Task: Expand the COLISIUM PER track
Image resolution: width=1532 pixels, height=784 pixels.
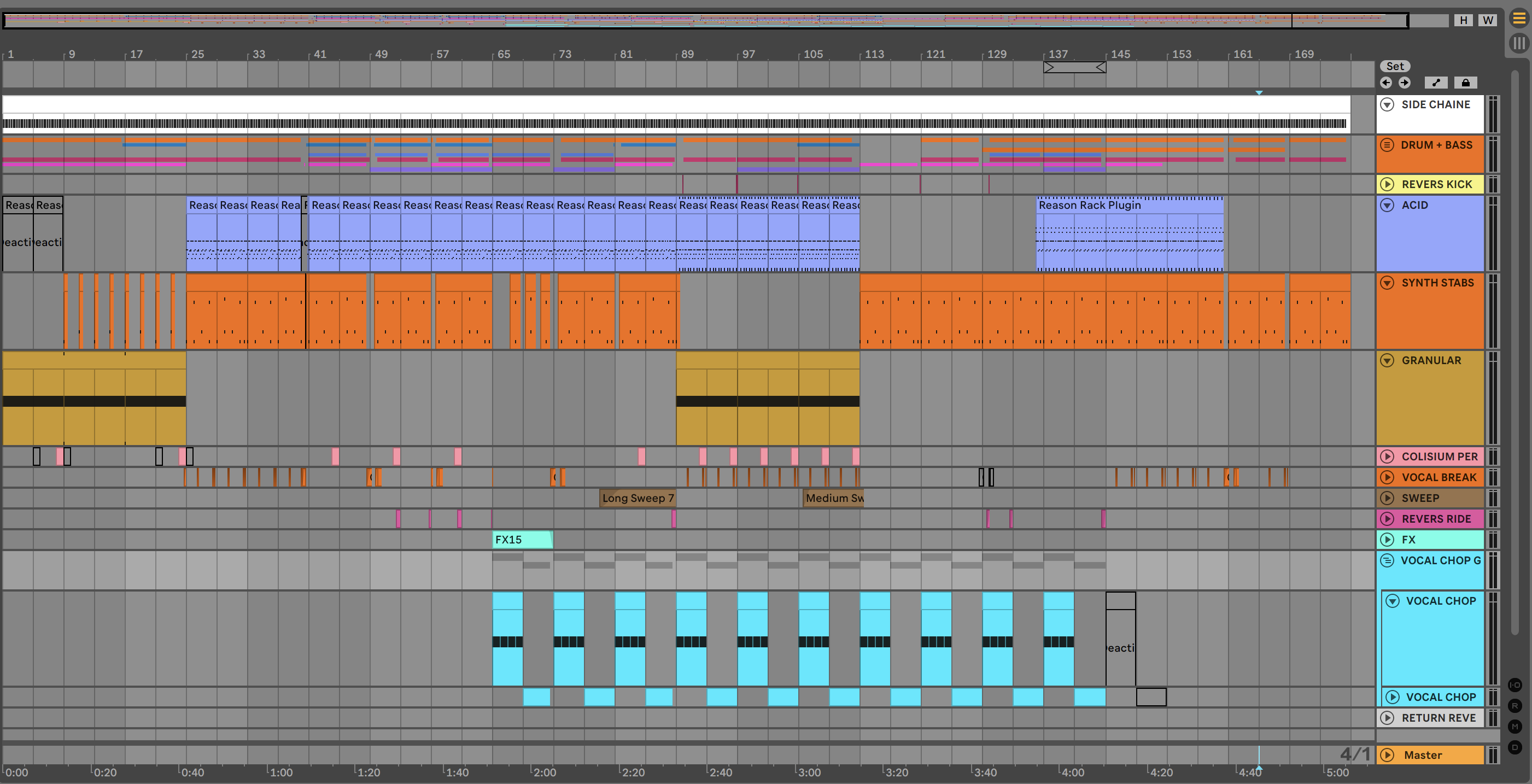Action: tap(1387, 457)
